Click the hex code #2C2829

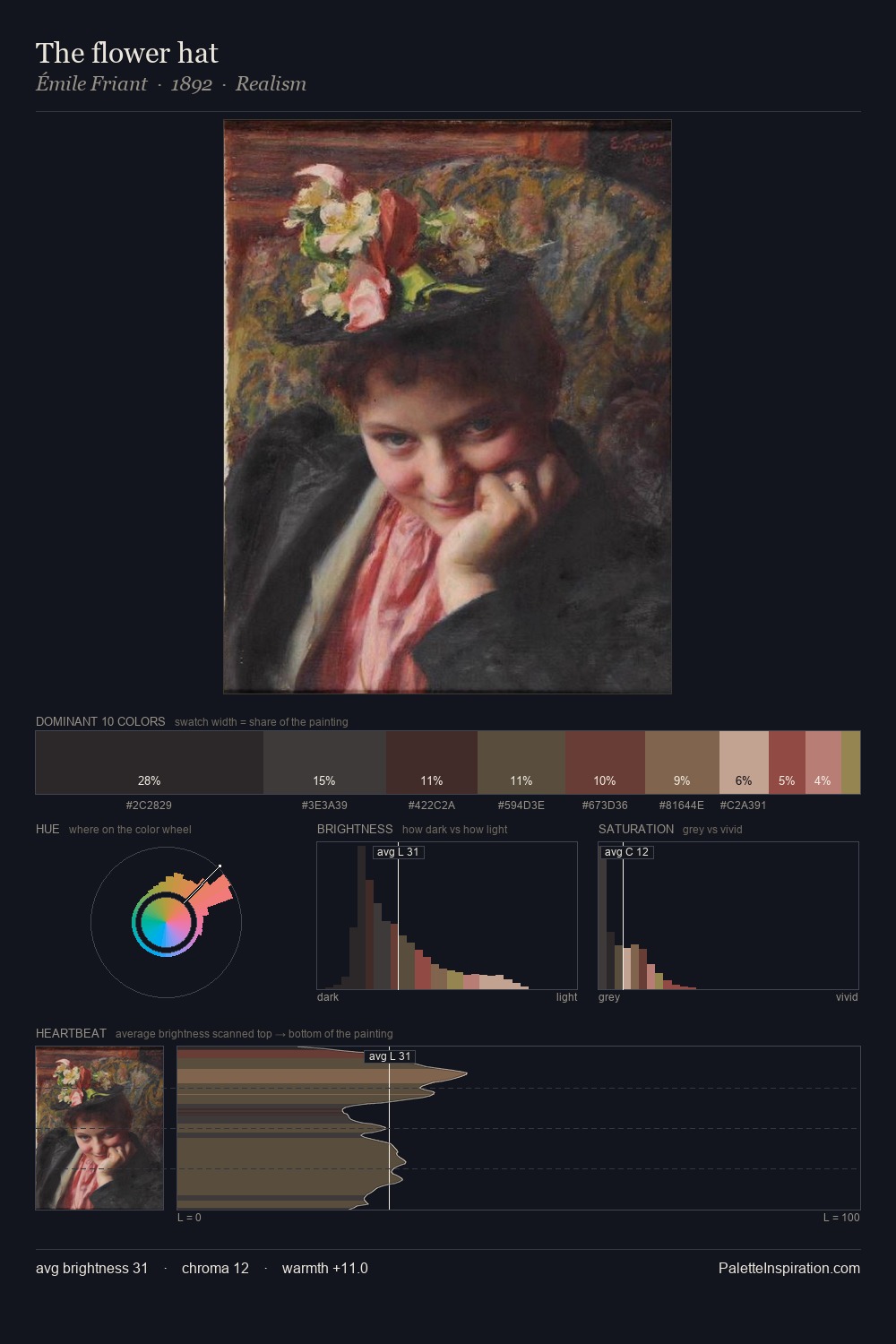[x=149, y=806]
